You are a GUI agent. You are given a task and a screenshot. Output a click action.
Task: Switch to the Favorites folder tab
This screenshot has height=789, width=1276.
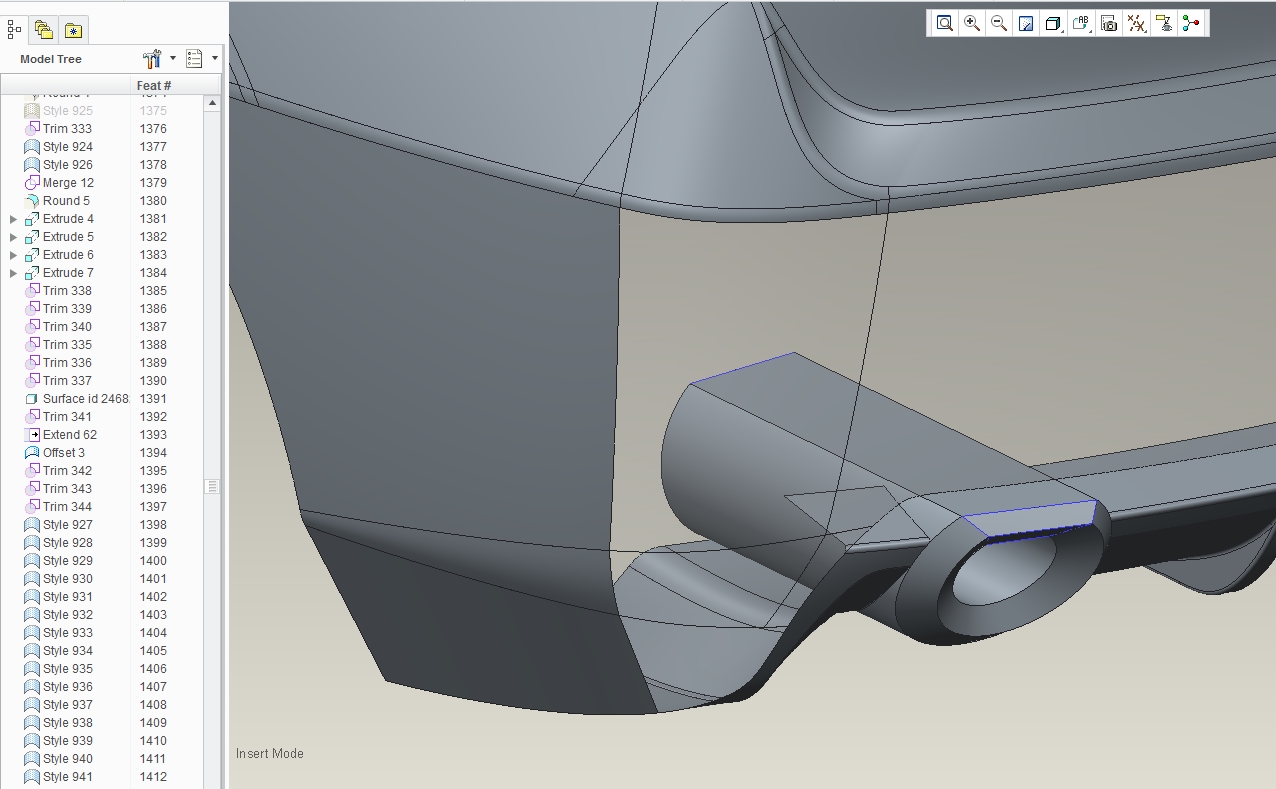pyautogui.click(x=73, y=30)
